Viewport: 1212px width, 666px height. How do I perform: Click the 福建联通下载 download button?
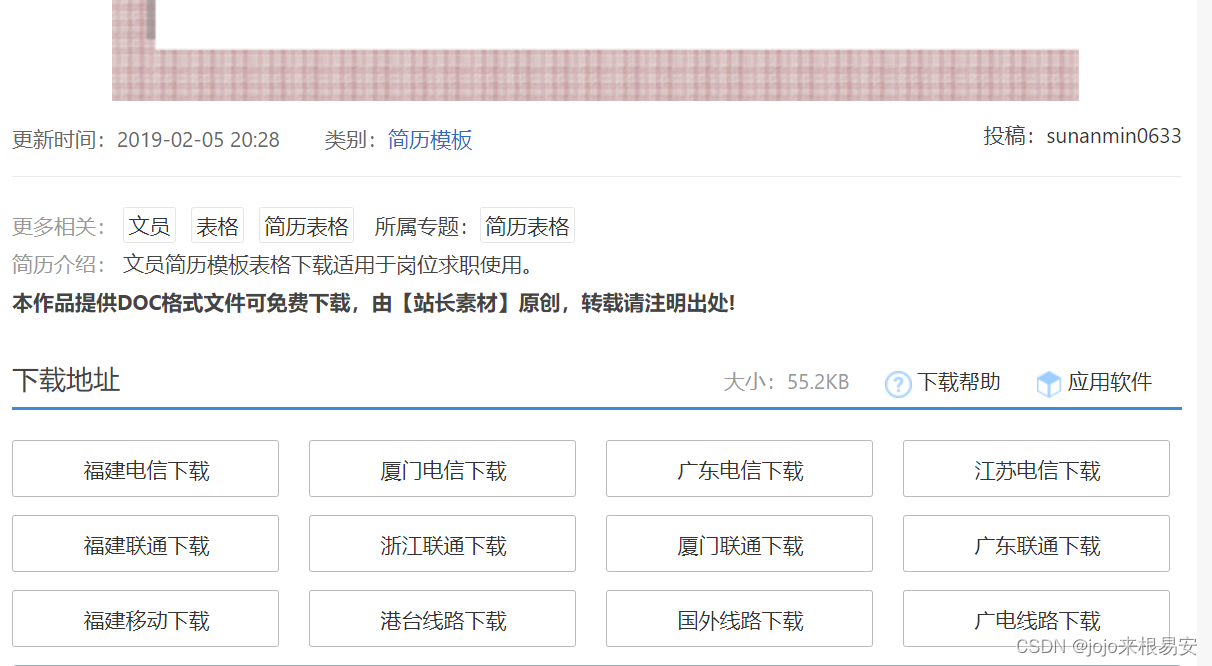point(145,543)
